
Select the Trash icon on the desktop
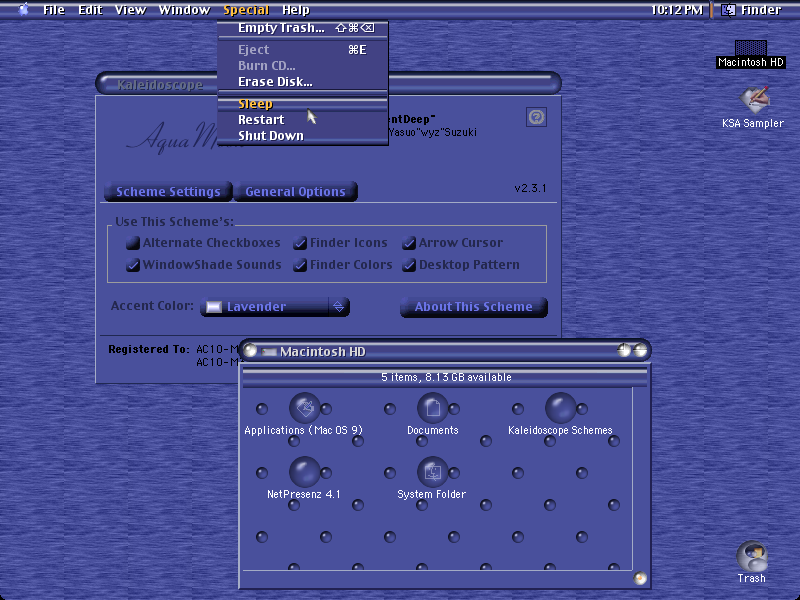point(752,557)
